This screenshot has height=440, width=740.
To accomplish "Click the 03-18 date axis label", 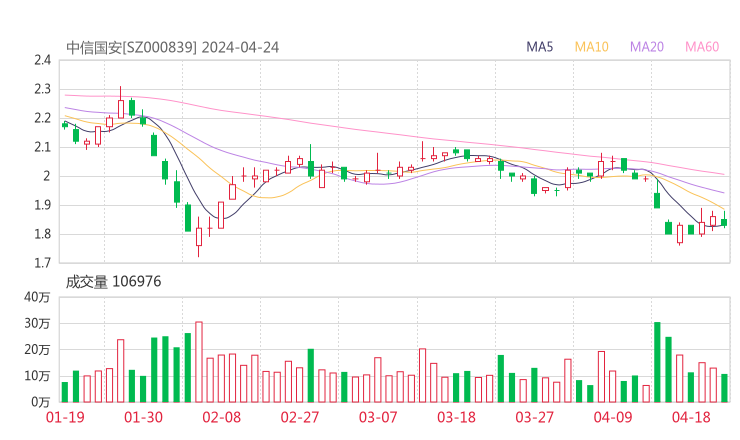I will coord(456,417).
